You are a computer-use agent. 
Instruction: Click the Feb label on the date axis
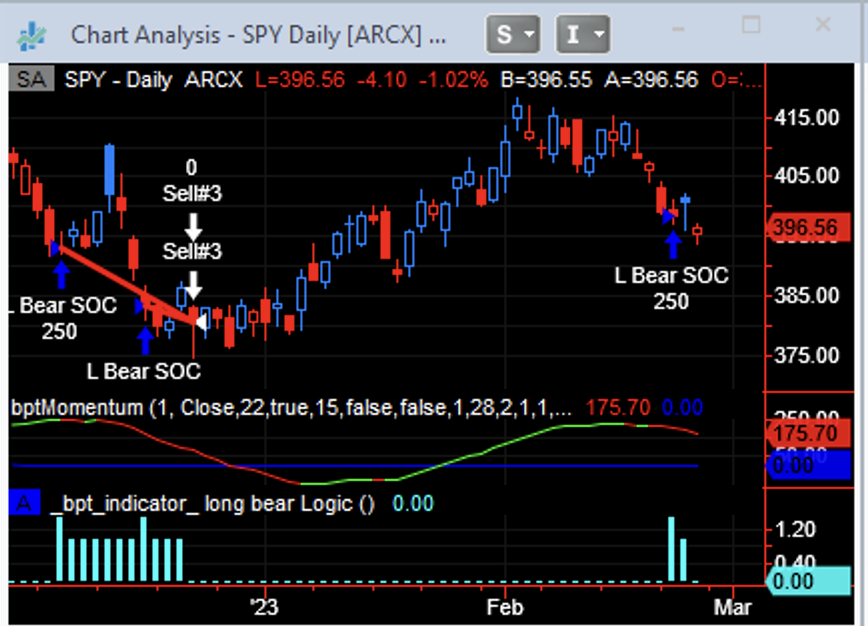pos(504,606)
